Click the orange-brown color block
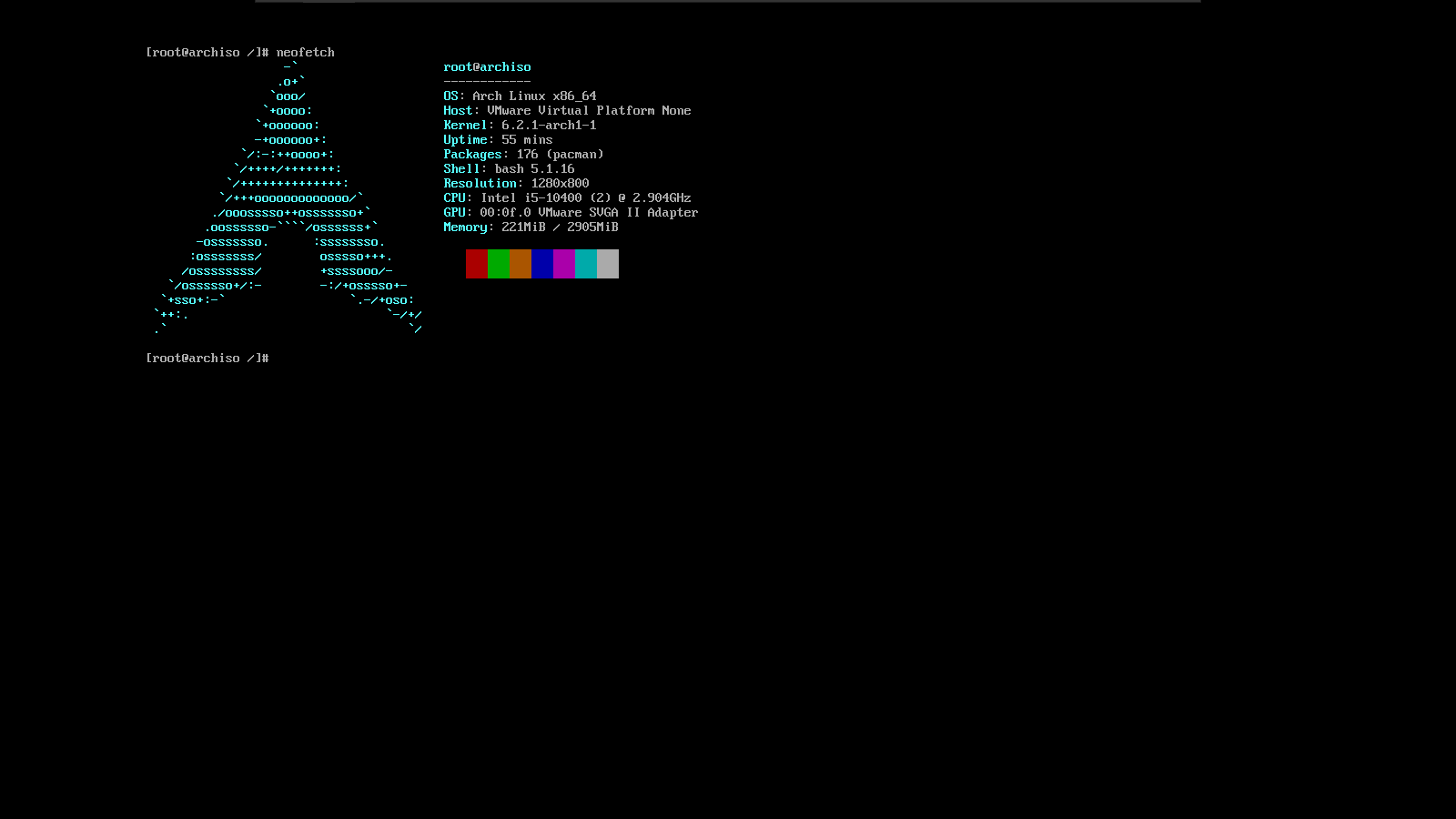This screenshot has width=1456, height=819. [521, 264]
